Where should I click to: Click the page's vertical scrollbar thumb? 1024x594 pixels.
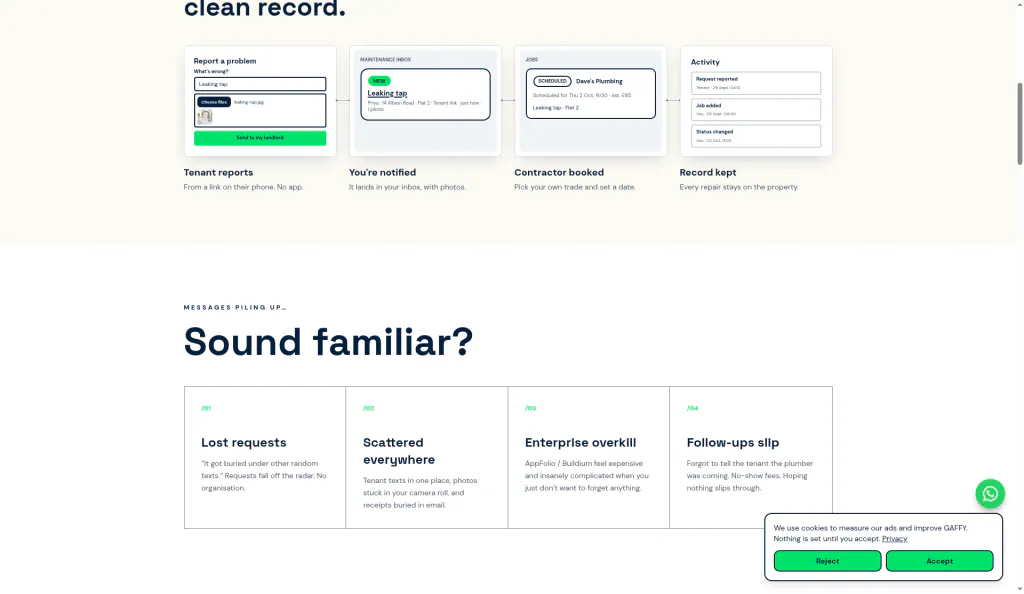click(1019, 124)
